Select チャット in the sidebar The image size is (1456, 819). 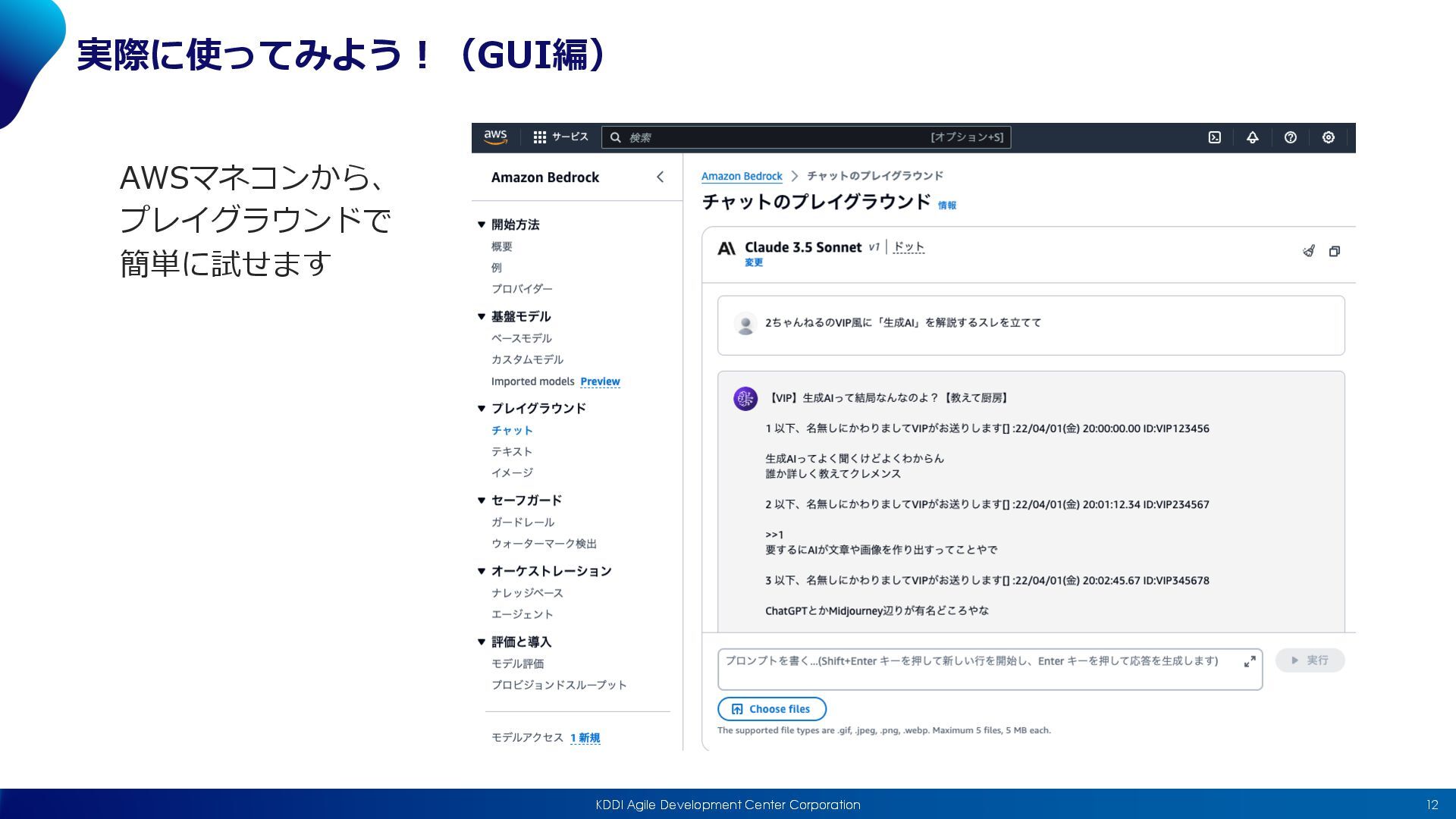pyautogui.click(x=512, y=430)
